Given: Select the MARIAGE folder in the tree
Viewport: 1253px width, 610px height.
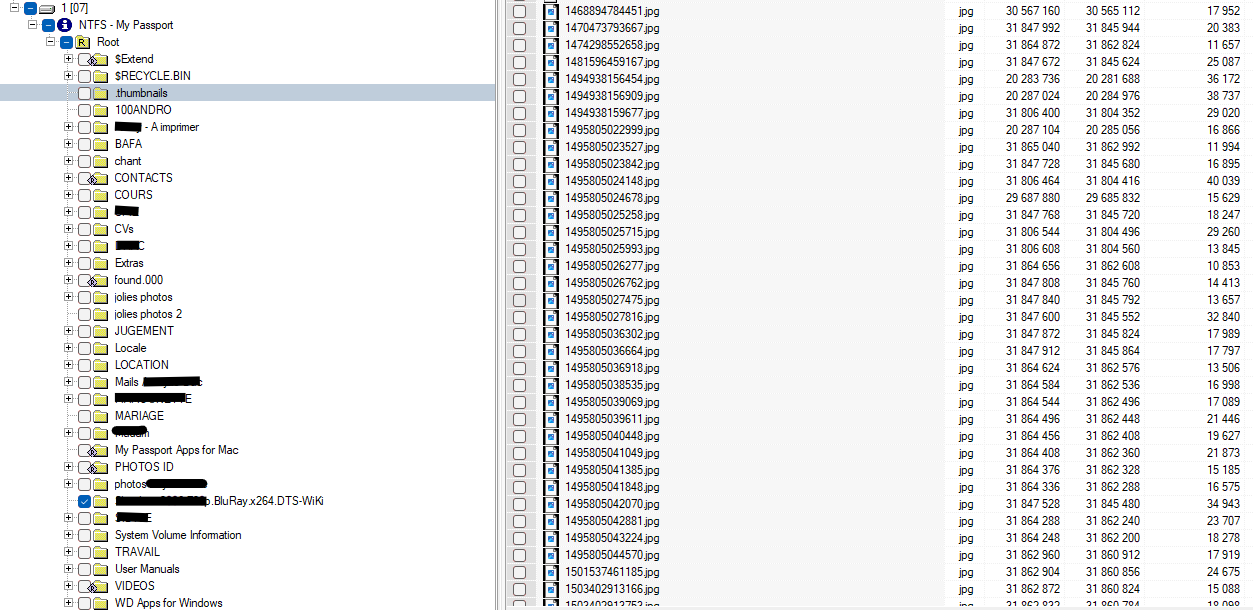Looking at the screenshot, I should pos(139,416).
